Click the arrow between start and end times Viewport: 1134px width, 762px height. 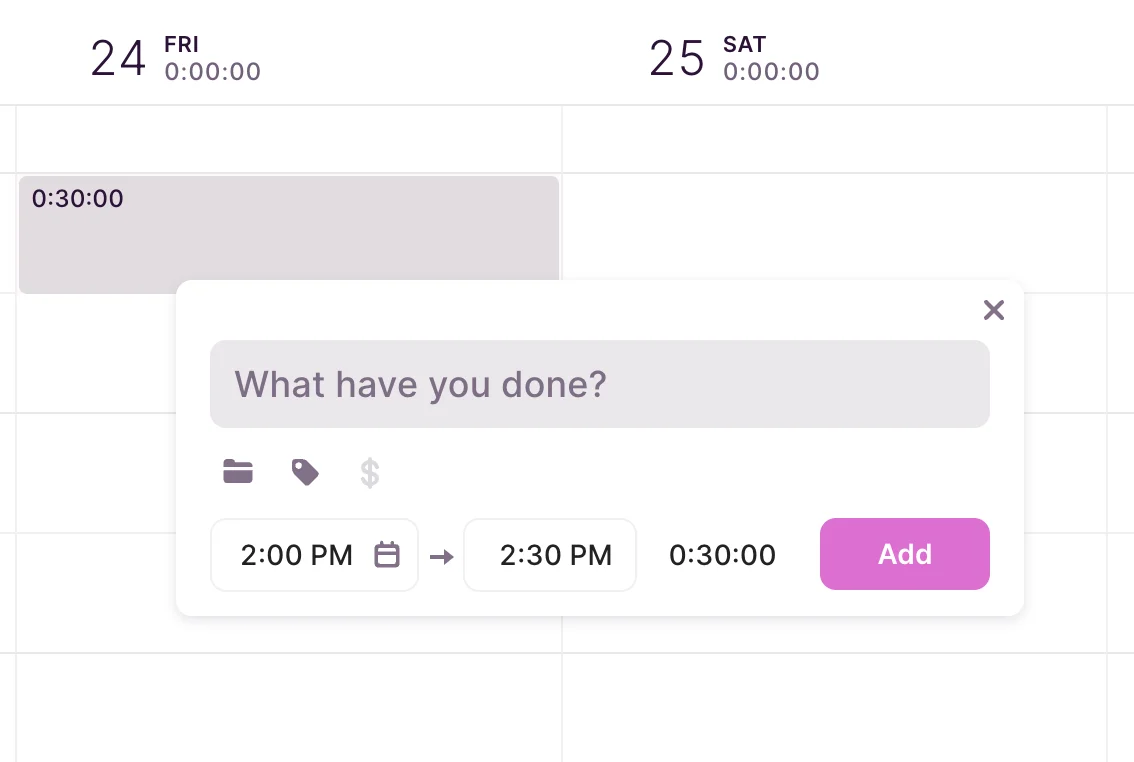point(441,556)
